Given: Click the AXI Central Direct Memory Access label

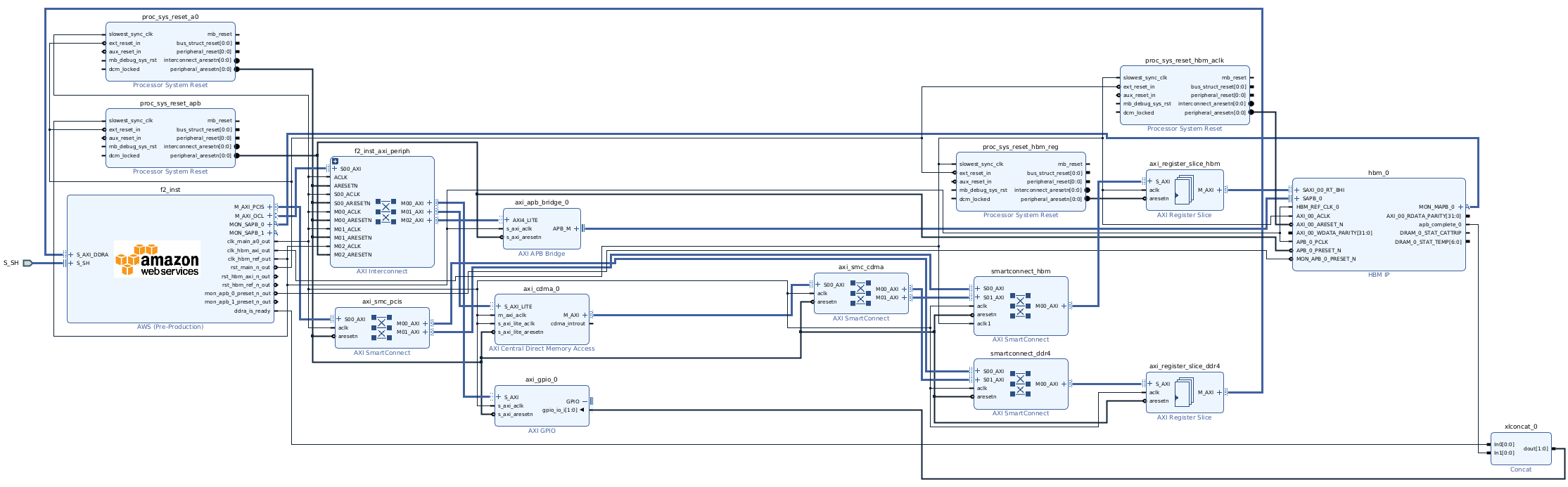Looking at the screenshot, I should tap(542, 349).
